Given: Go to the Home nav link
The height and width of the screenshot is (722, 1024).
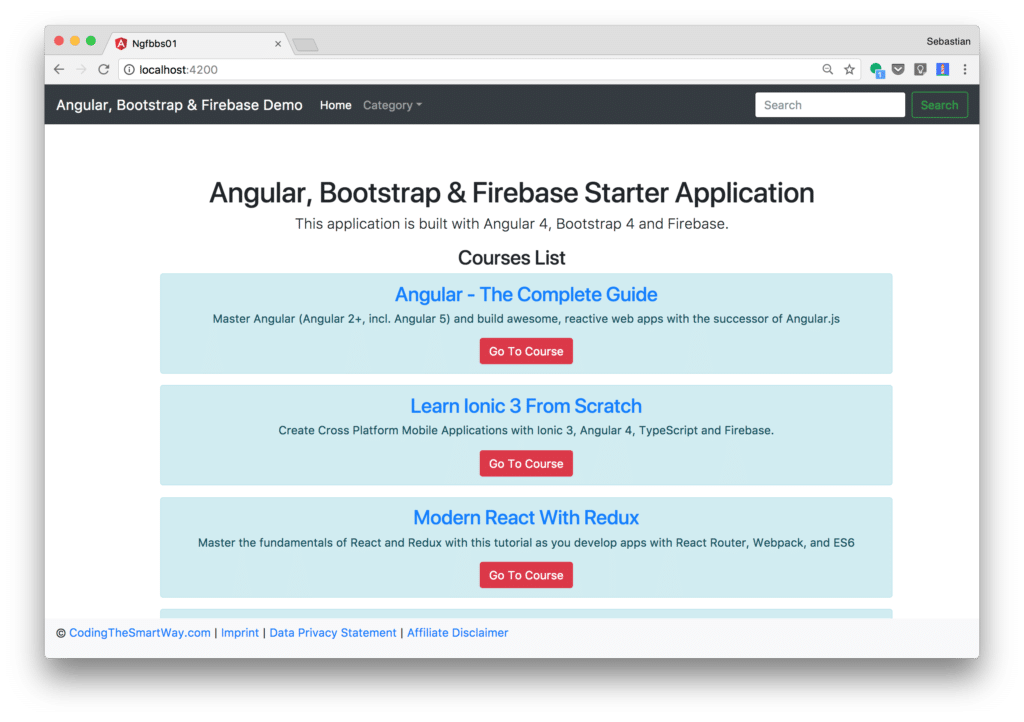Looking at the screenshot, I should coord(336,105).
